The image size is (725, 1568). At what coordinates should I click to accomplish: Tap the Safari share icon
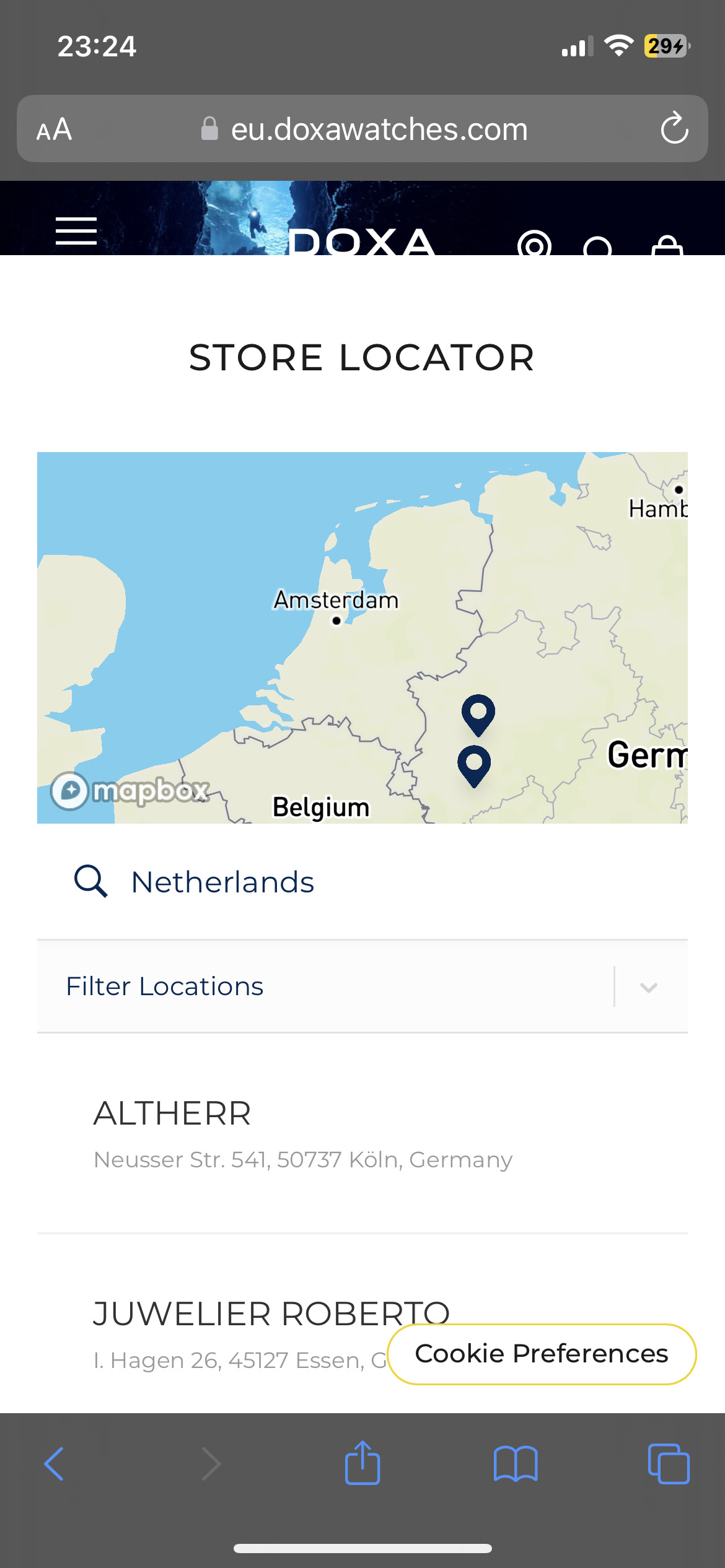pyautogui.click(x=362, y=1463)
